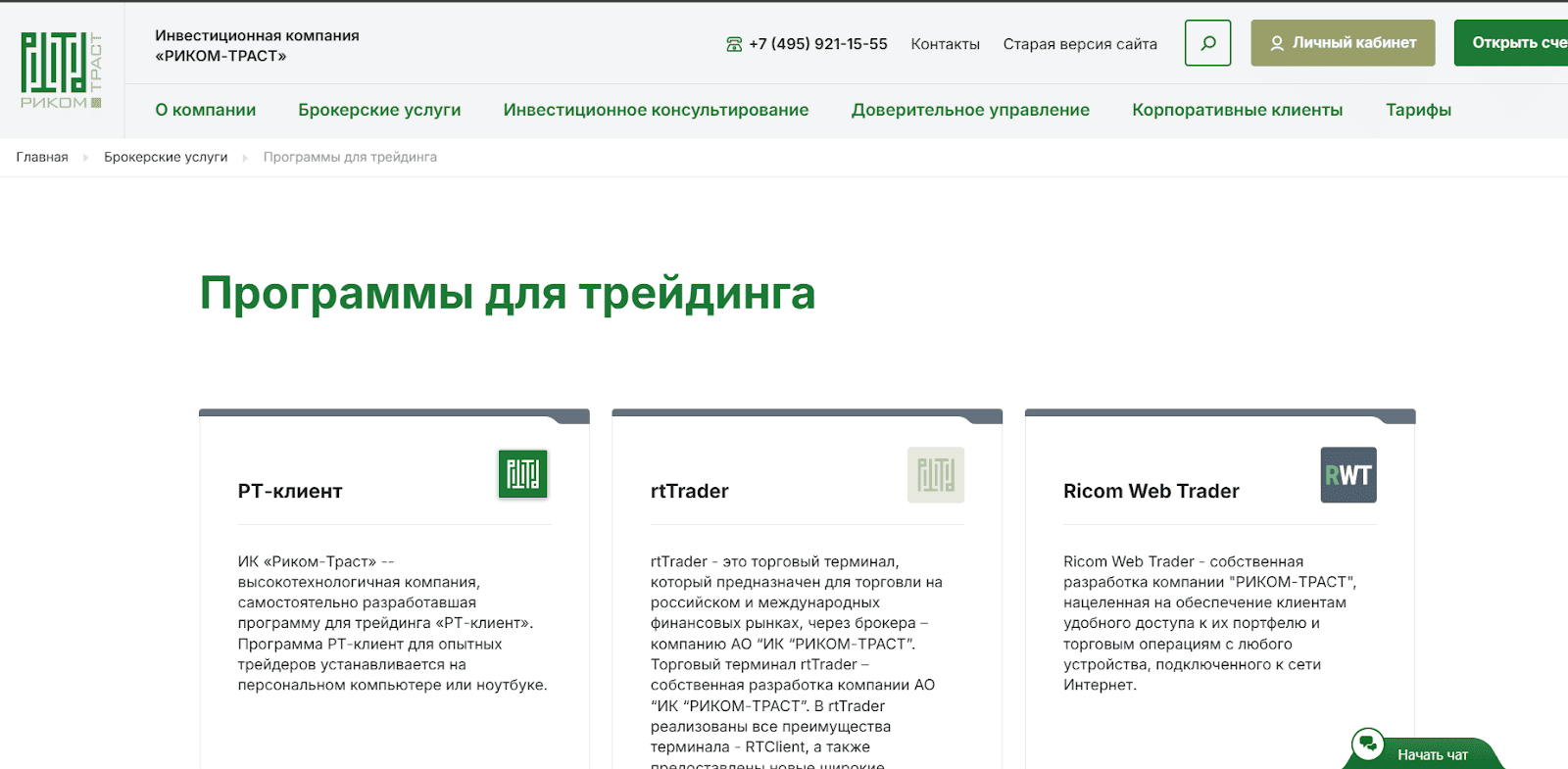This screenshot has height=769, width=1568.
Task: Open the О компании menu
Action: click(x=206, y=110)
